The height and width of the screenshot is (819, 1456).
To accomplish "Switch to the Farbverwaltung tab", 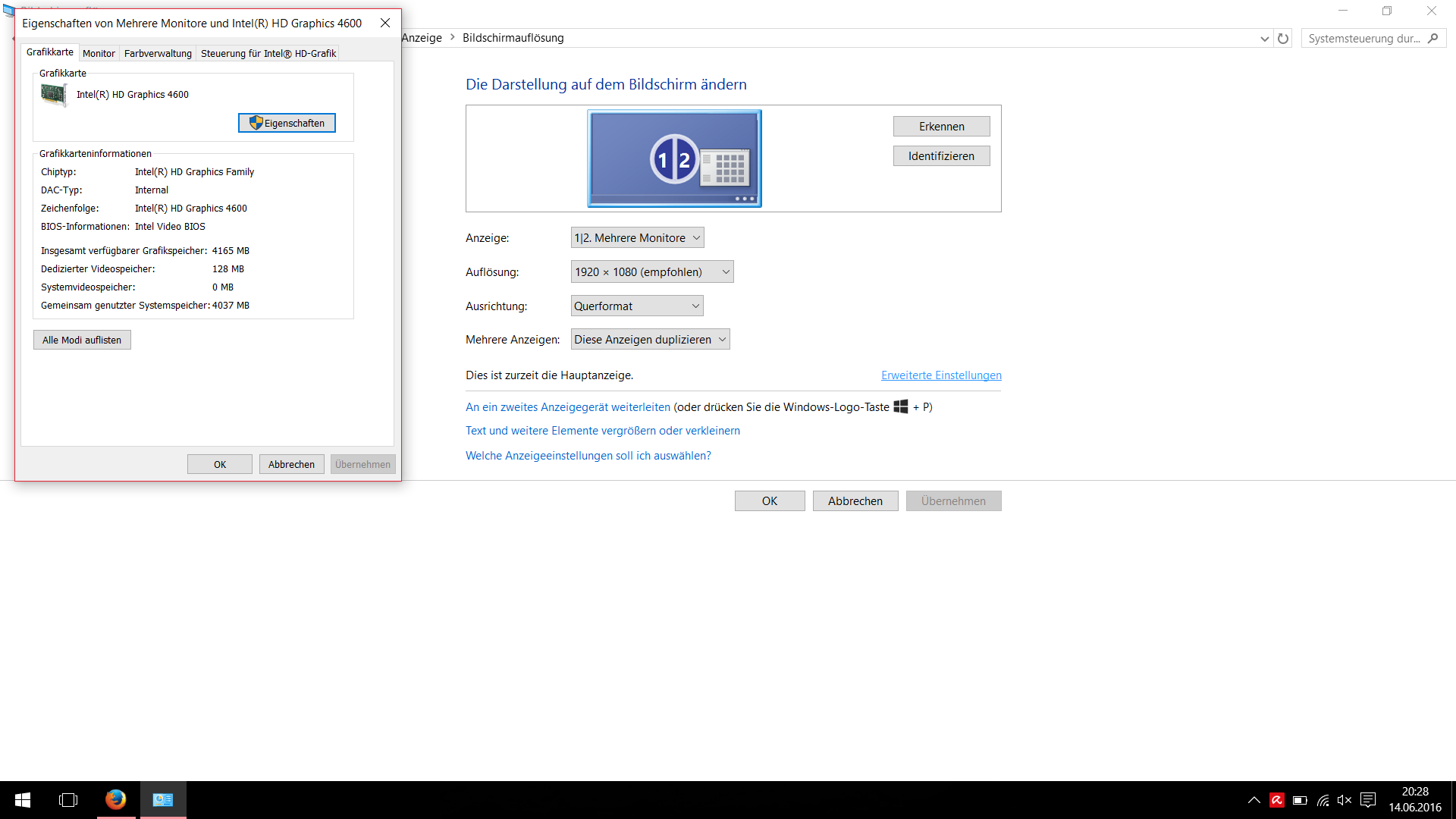I will [158, 53].
